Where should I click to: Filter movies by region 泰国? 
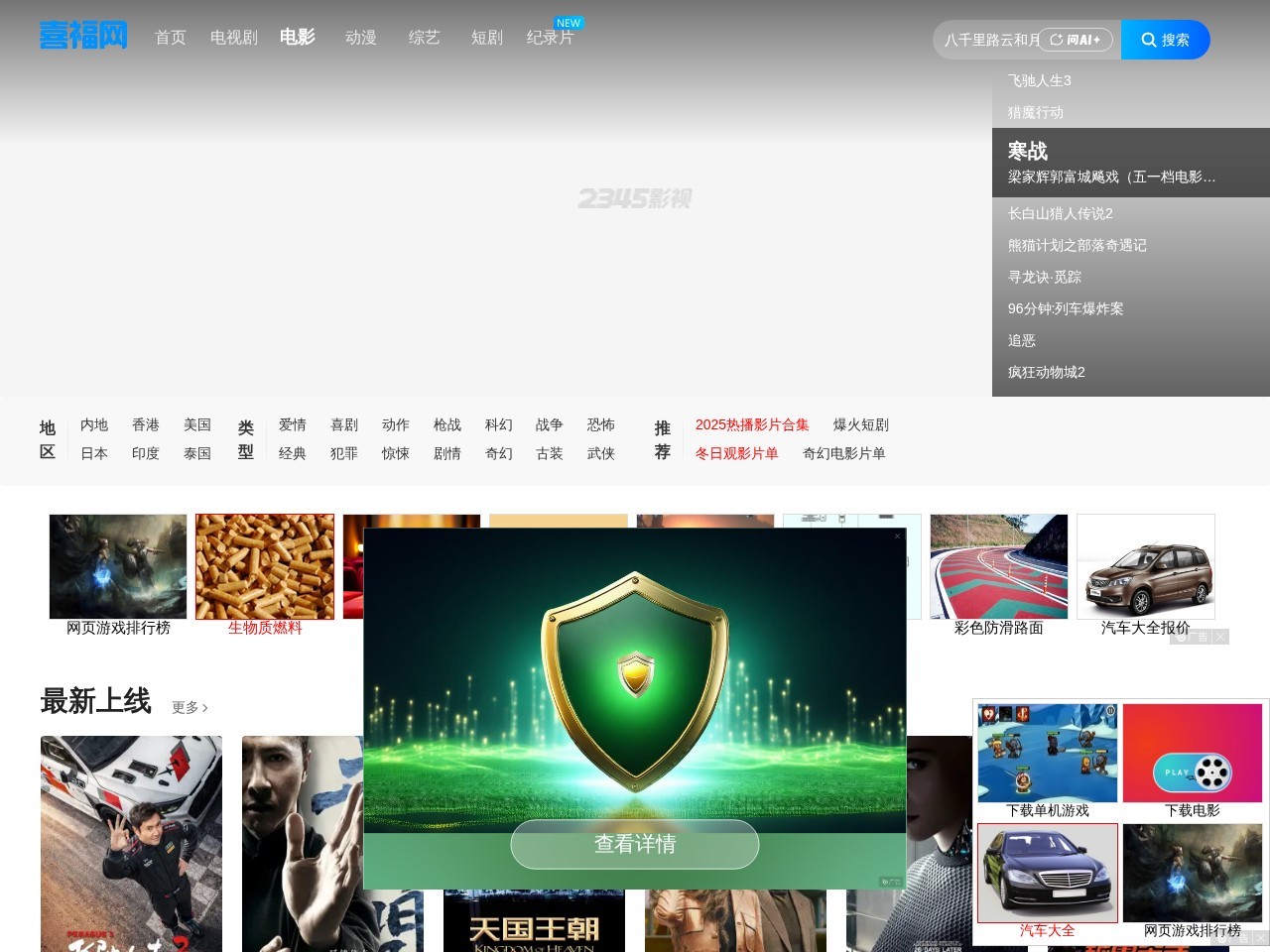click(197, 453)
